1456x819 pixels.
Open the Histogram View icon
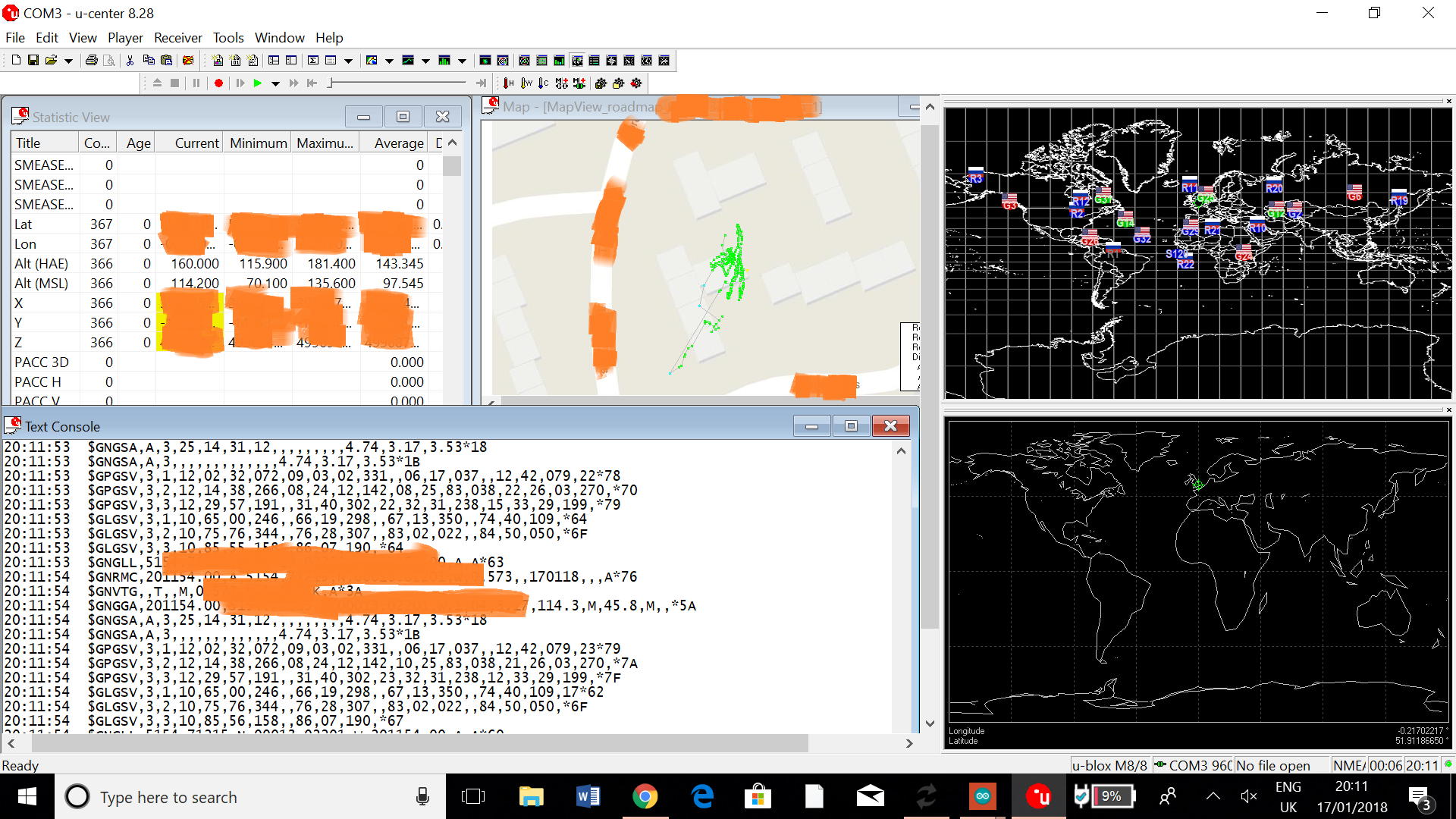click(444, 60)
